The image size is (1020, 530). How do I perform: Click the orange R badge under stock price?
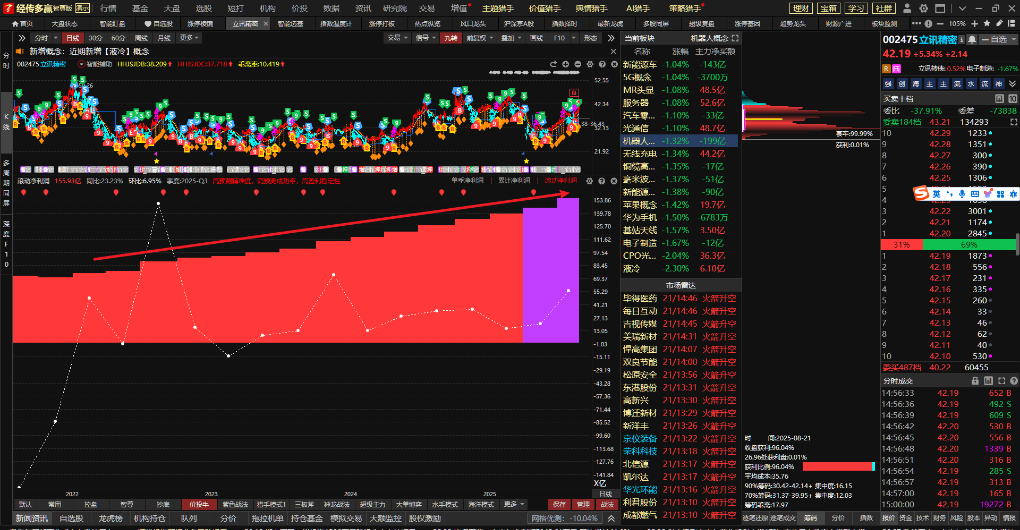(x=886, y=68)
